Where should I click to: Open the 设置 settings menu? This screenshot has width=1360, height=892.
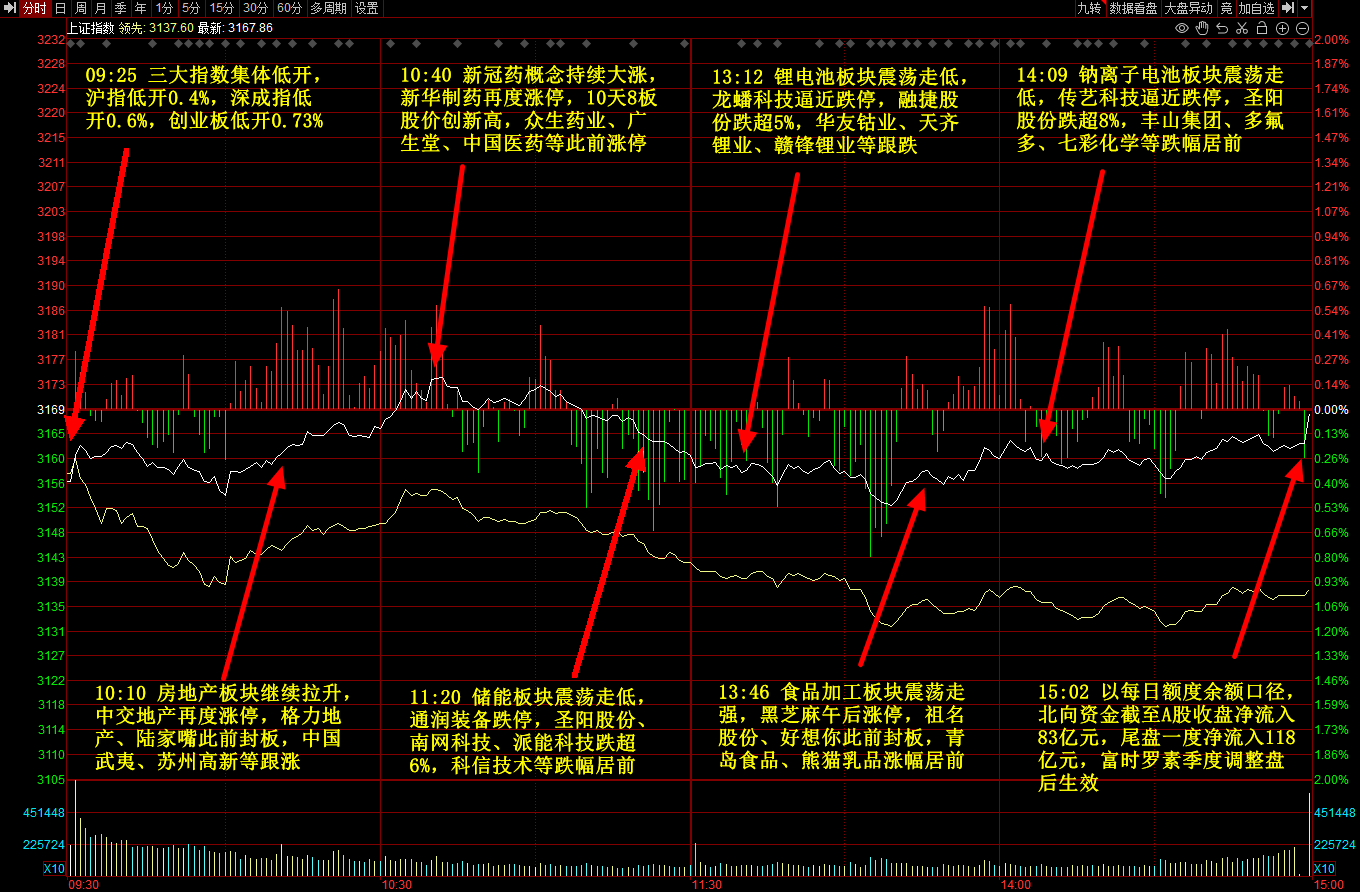pos(367,8)
